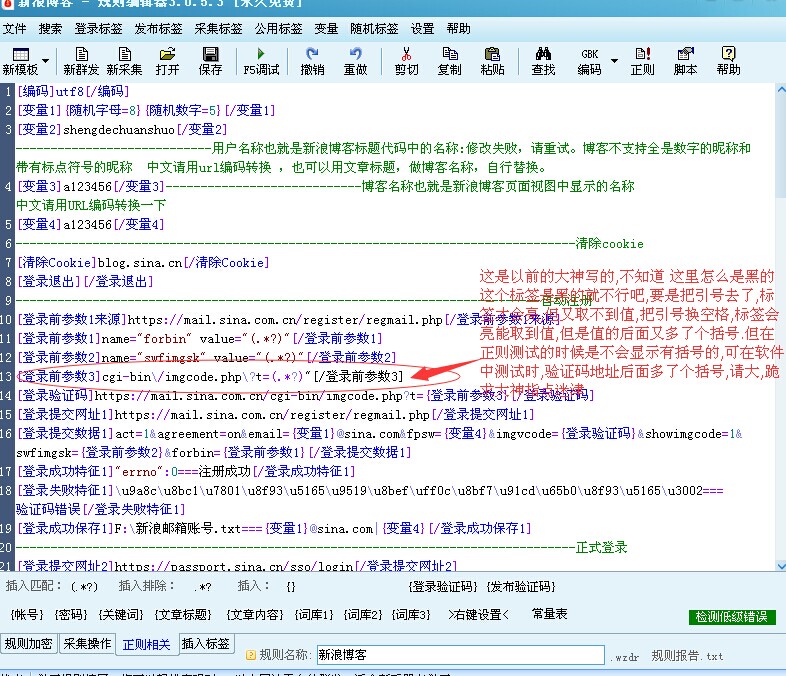786x676 pixels.
Task: Switch to the 规则加密 tab
Action: (29, 644)
